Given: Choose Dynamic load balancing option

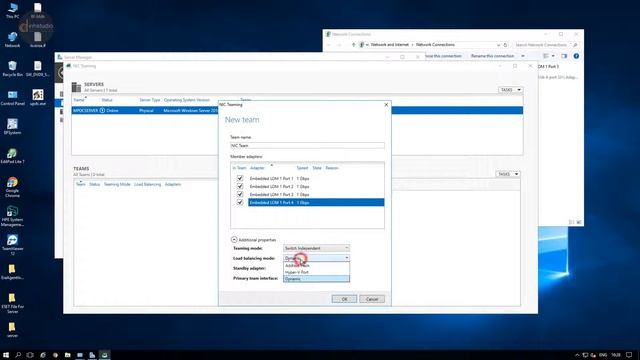Looking at the screenshot, I should click(316, 279).
